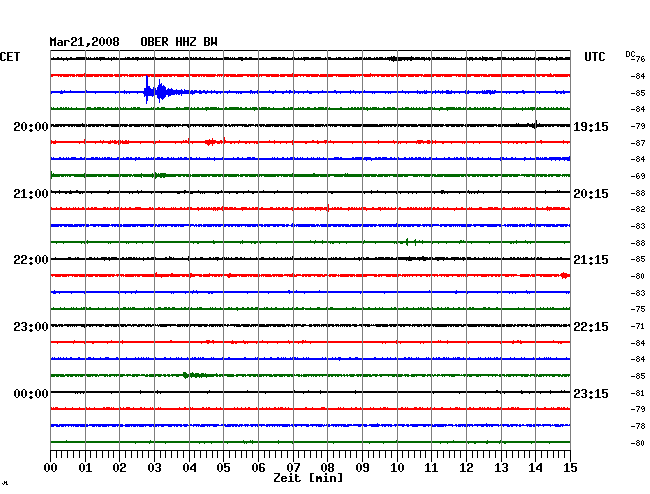
Task: Click the 23:00 CET time label
Action: (x=31, y=327)
